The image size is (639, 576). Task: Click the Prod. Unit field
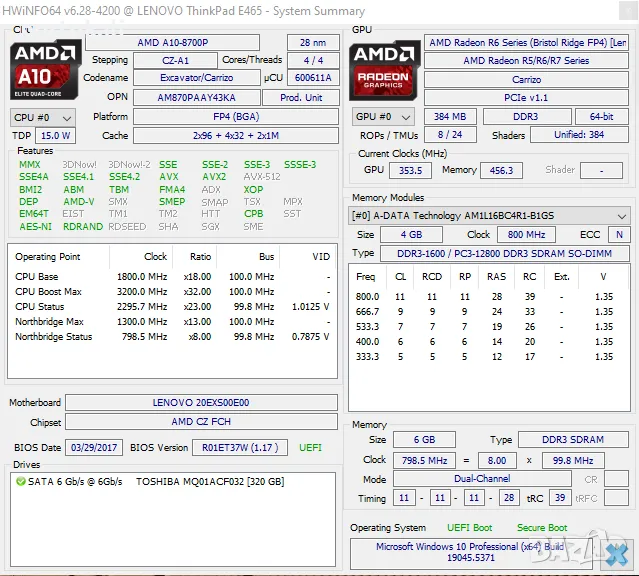301,97
